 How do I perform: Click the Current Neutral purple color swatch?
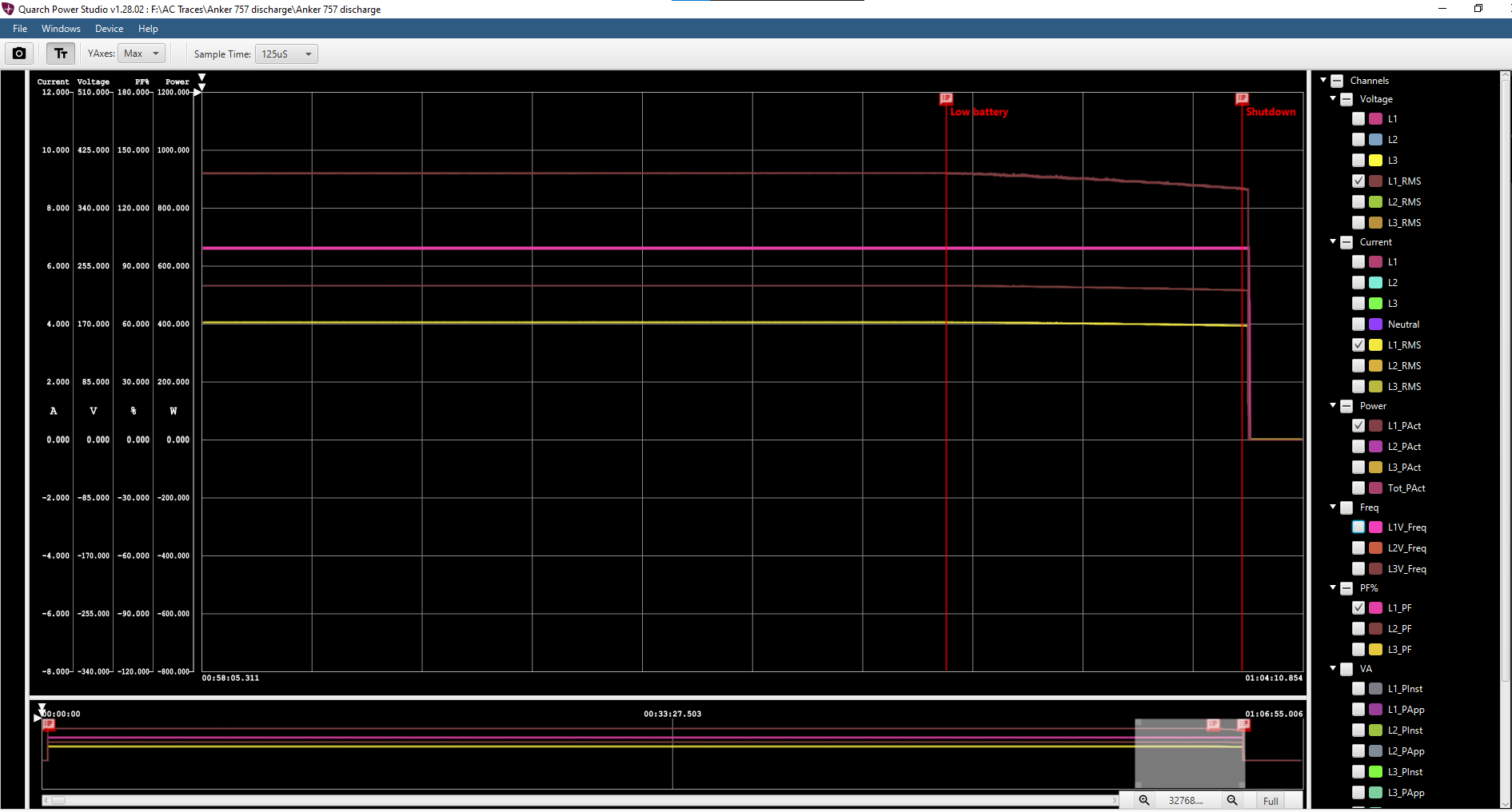[1375, 324]
